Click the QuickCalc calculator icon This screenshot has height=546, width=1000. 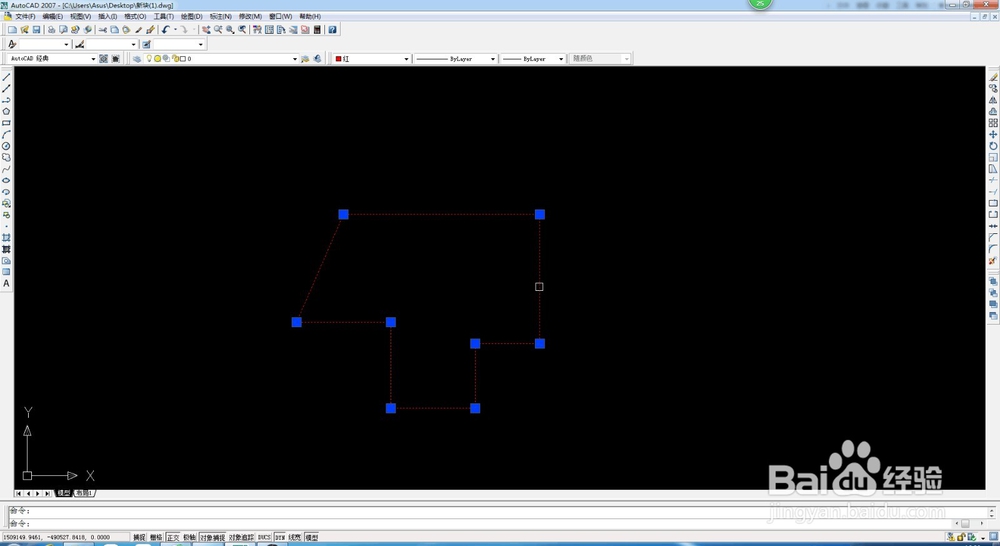coord(317,29)
